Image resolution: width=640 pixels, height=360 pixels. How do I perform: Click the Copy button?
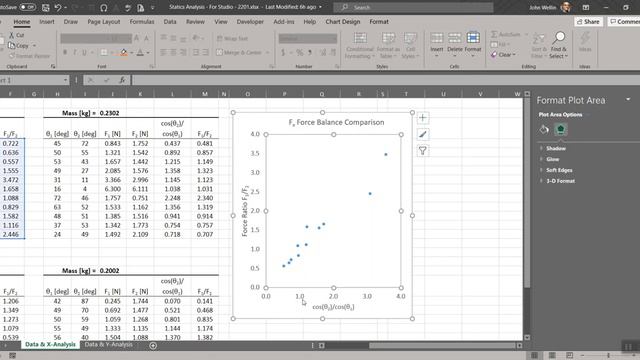[x=19, y=46]
